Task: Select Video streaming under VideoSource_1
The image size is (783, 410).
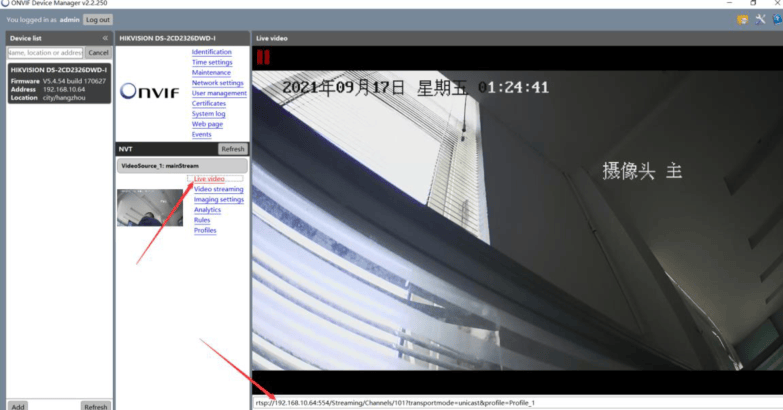Action: [218, 189]
